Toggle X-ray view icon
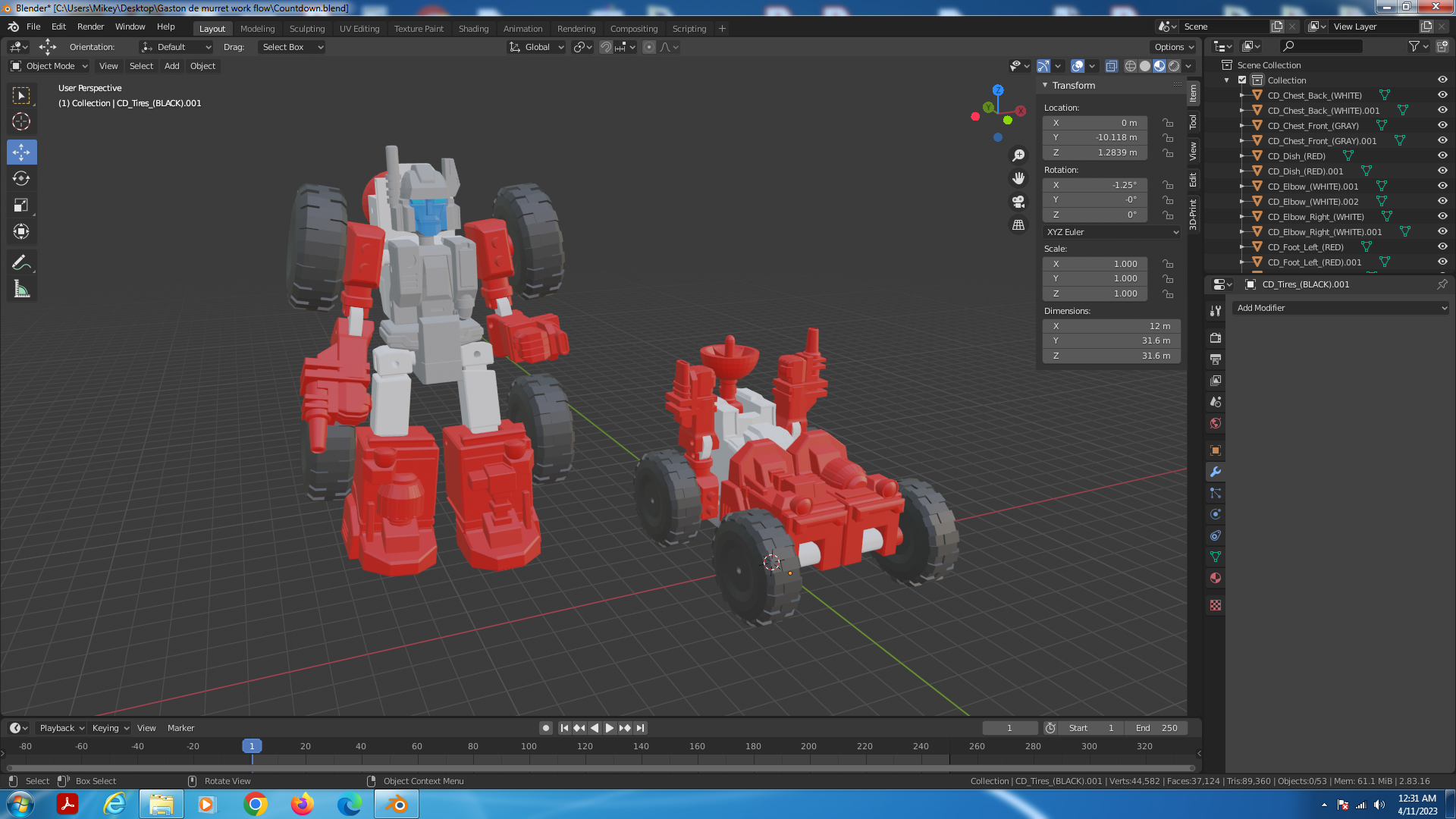Viewport: 1456px width, 819px height. tap(1112, 66)
